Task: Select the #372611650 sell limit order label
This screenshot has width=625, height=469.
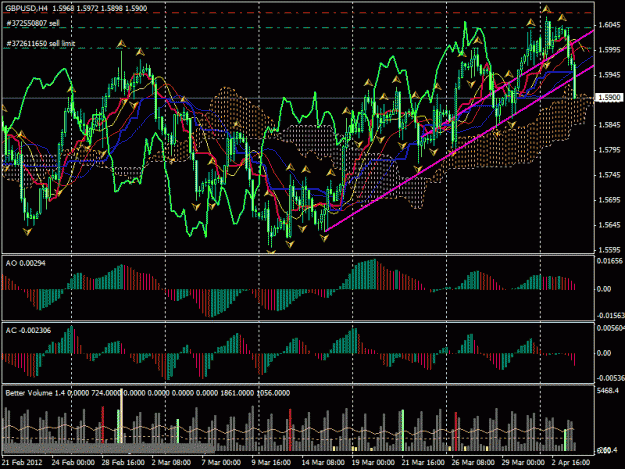Action: click(41, 43)
